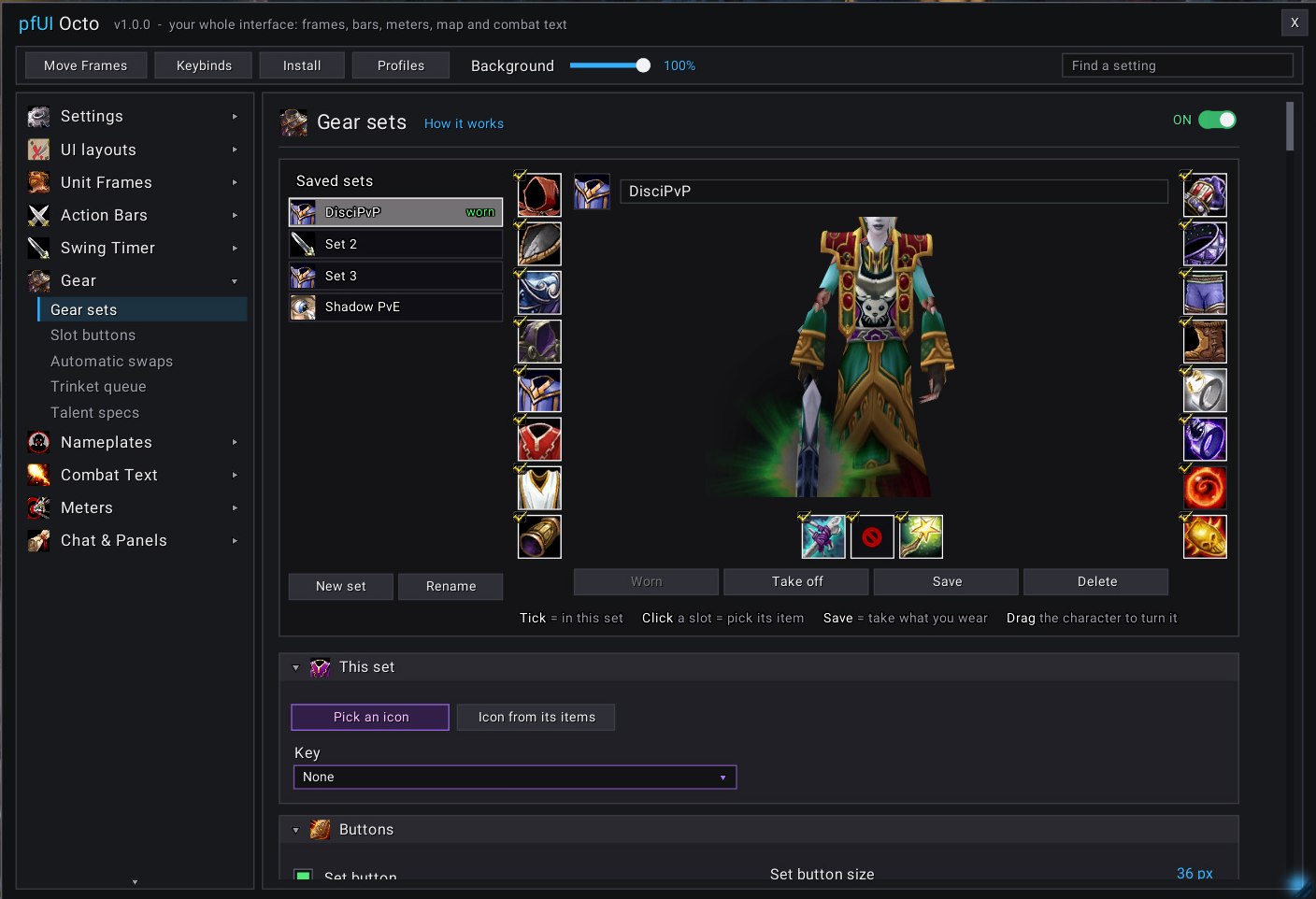The width and height of the screenshot is (1316, 899).
Task: Pick the blue pauldron shoulder slot icon
Action: 539,293
